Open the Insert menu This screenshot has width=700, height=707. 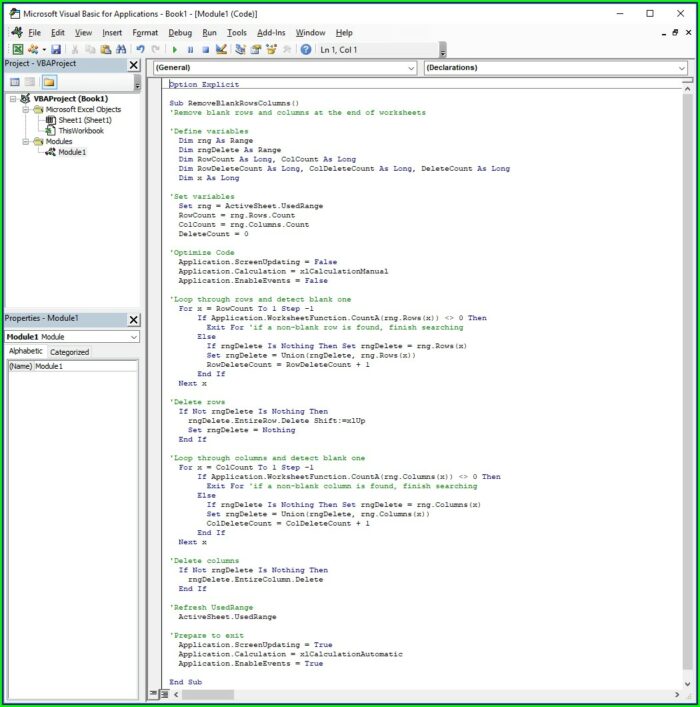click(112, 33)
